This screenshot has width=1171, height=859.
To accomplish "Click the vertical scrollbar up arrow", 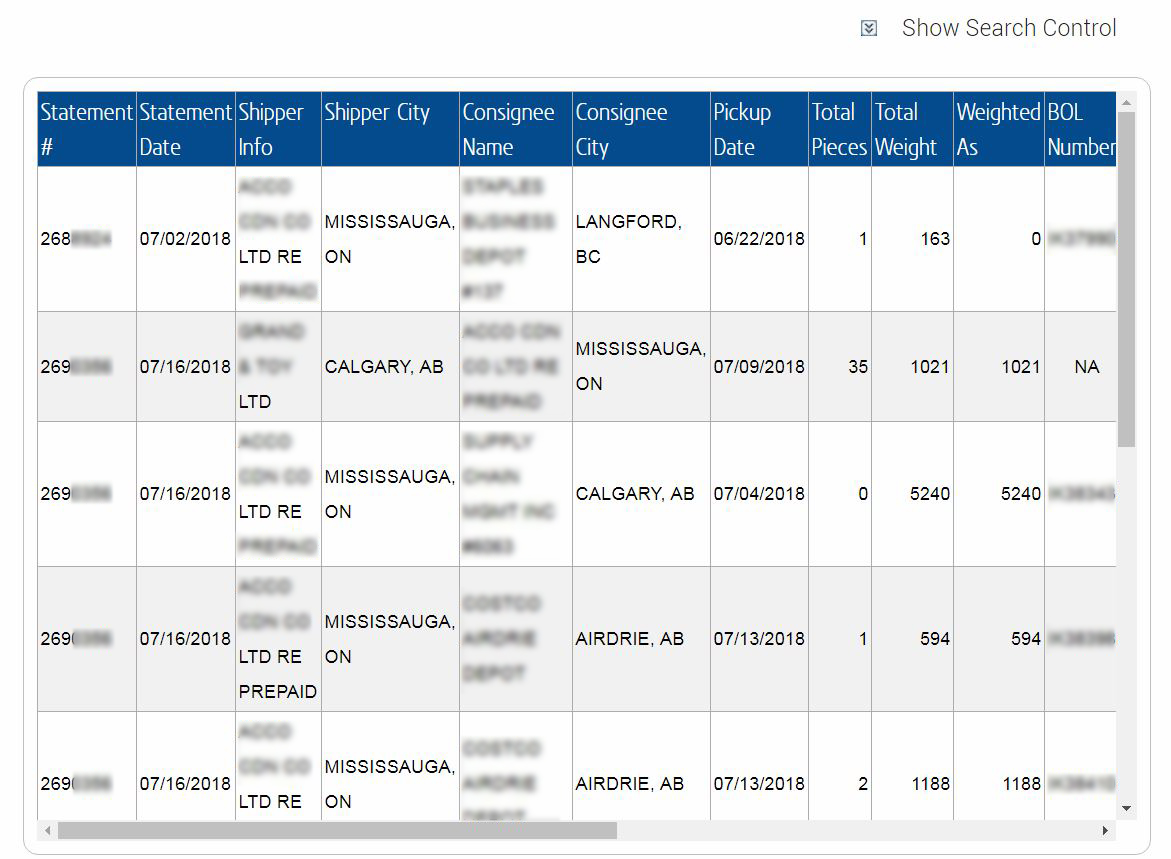I will [1126, 102].
